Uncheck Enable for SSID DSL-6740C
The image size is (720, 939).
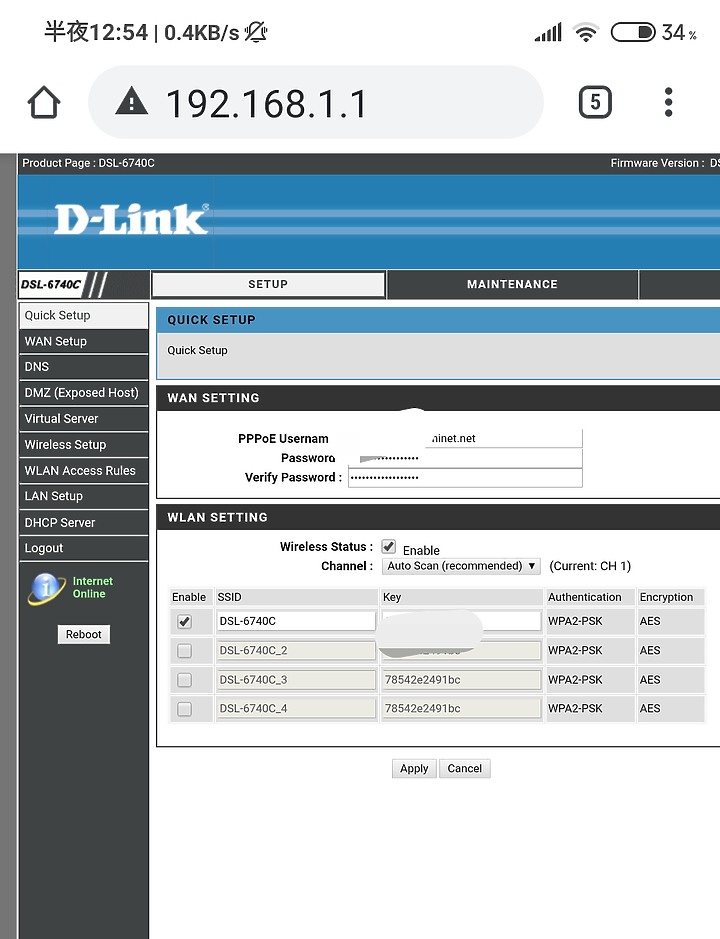tap(184, 622)
